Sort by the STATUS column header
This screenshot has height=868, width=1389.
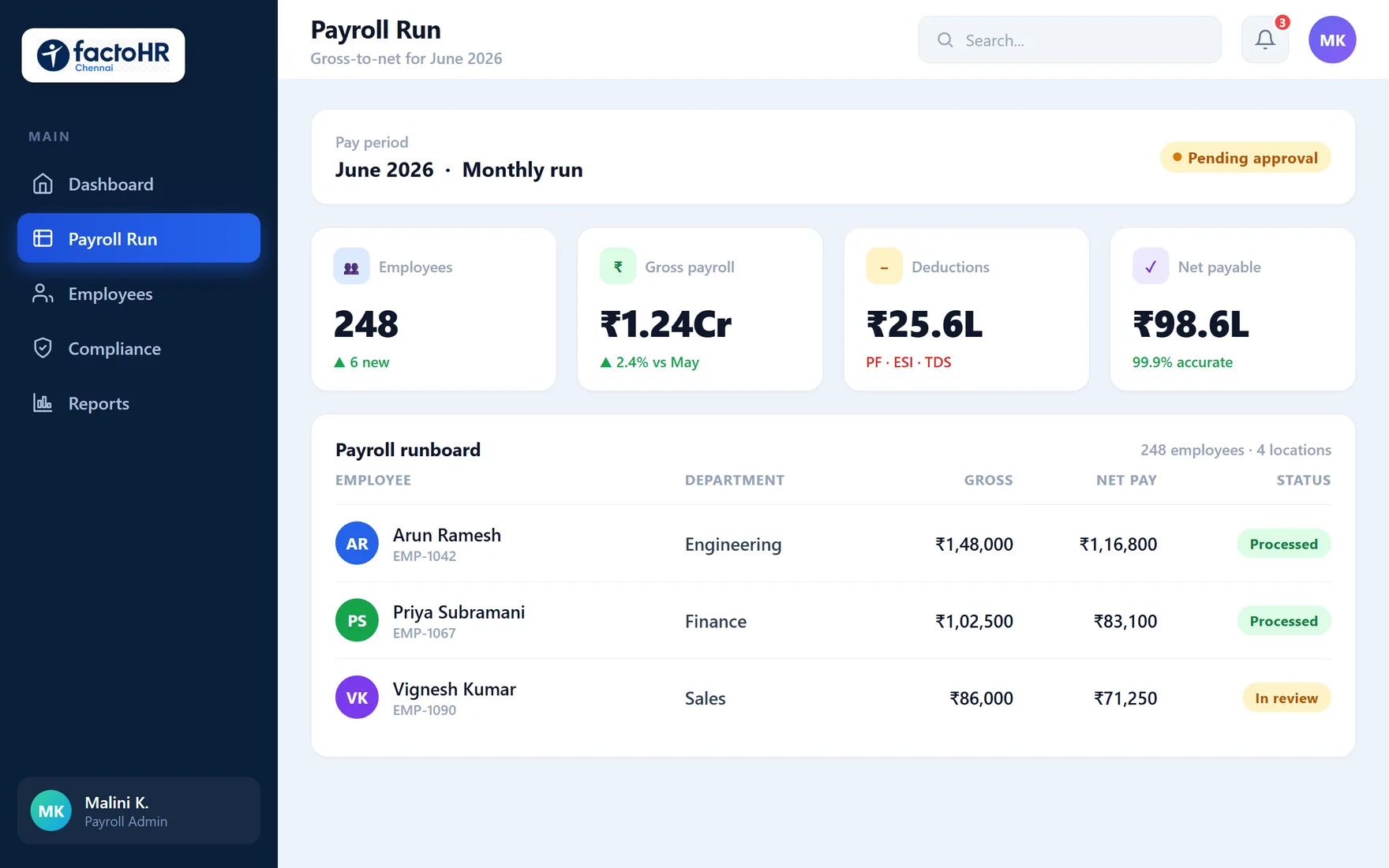(x=1304, y=480)
